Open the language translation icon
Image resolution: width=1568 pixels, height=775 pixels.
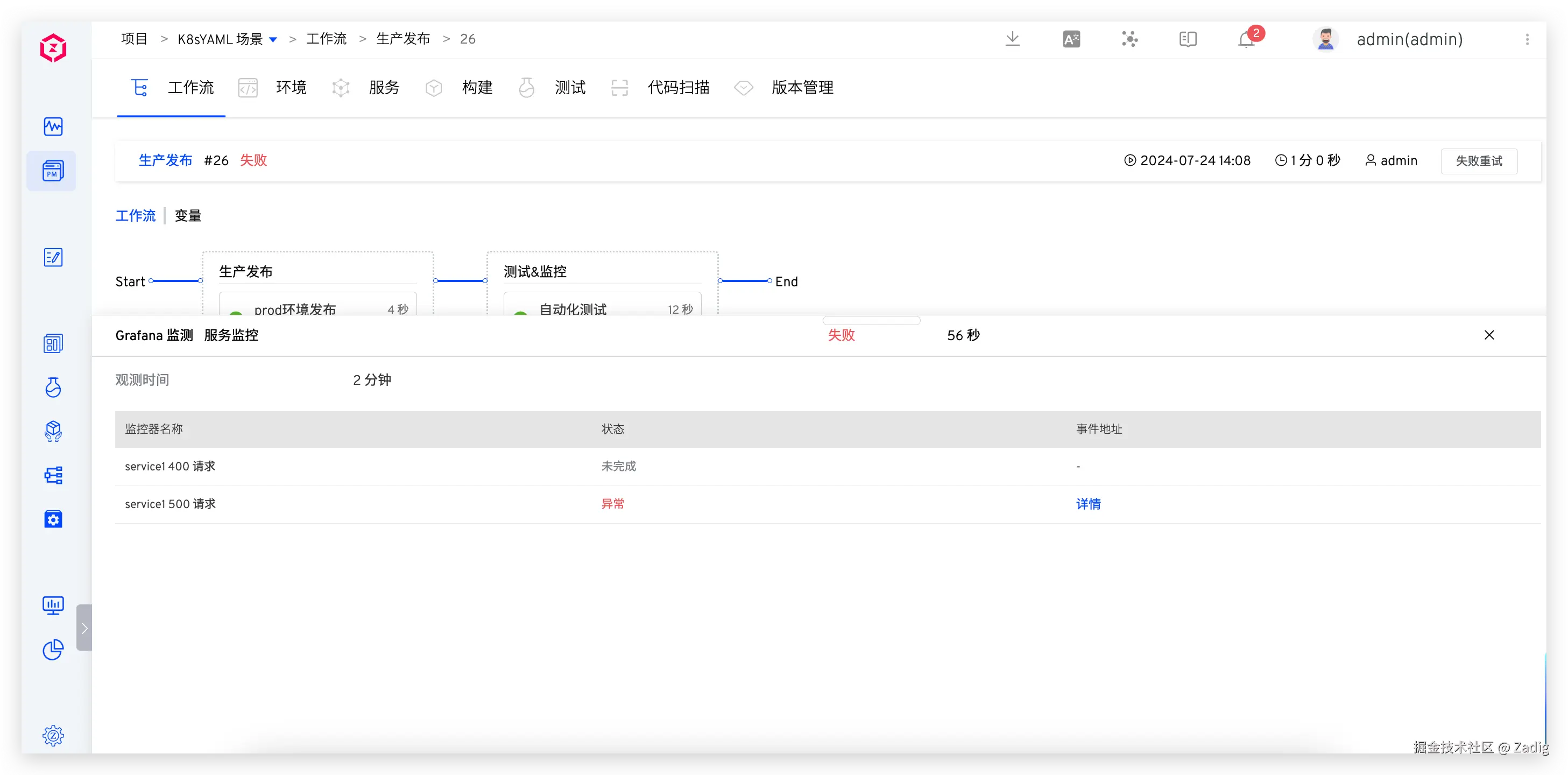(1071, 40)
